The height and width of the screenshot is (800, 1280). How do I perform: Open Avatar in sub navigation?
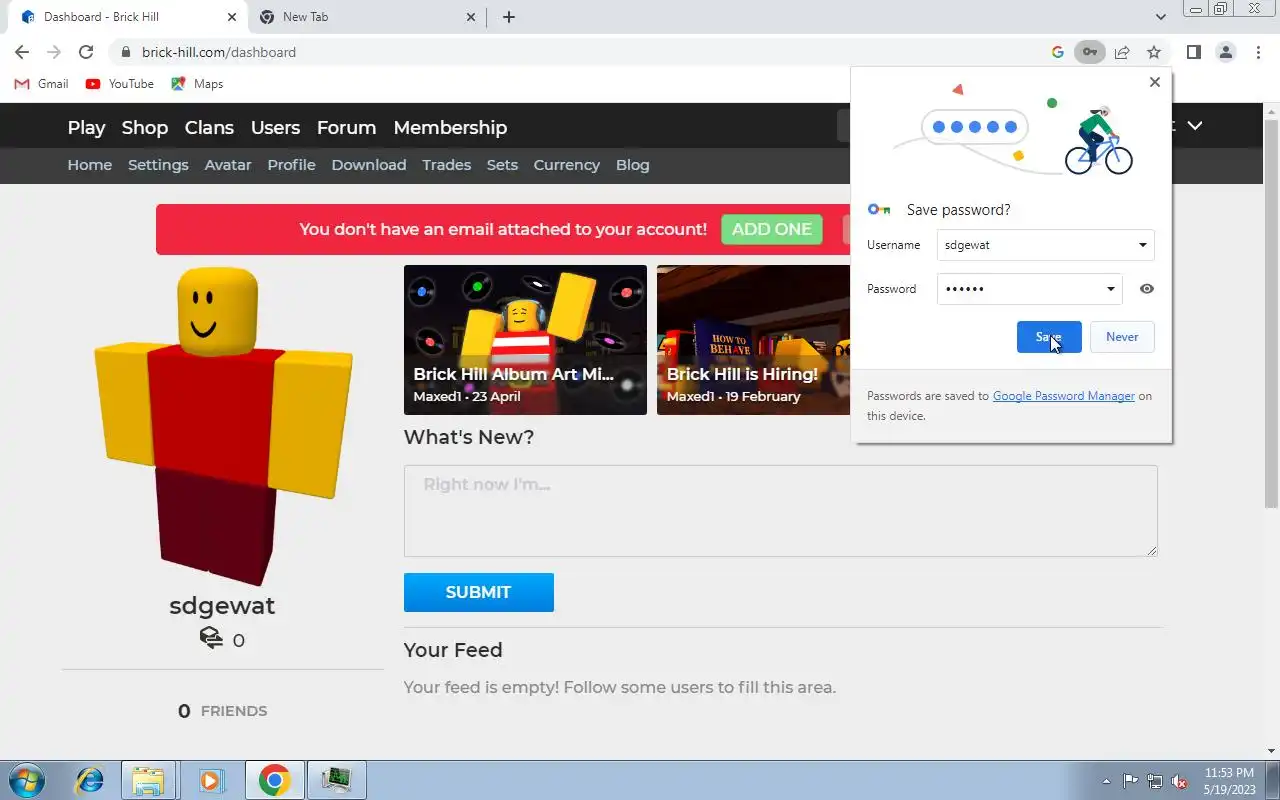click(228, 165)
